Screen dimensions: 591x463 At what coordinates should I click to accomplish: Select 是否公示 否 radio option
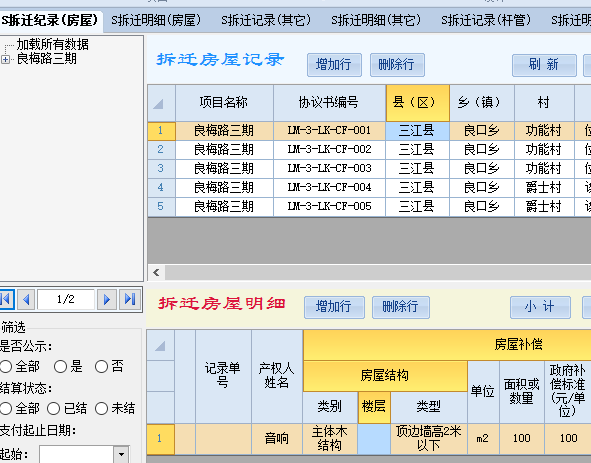[101, 366]
